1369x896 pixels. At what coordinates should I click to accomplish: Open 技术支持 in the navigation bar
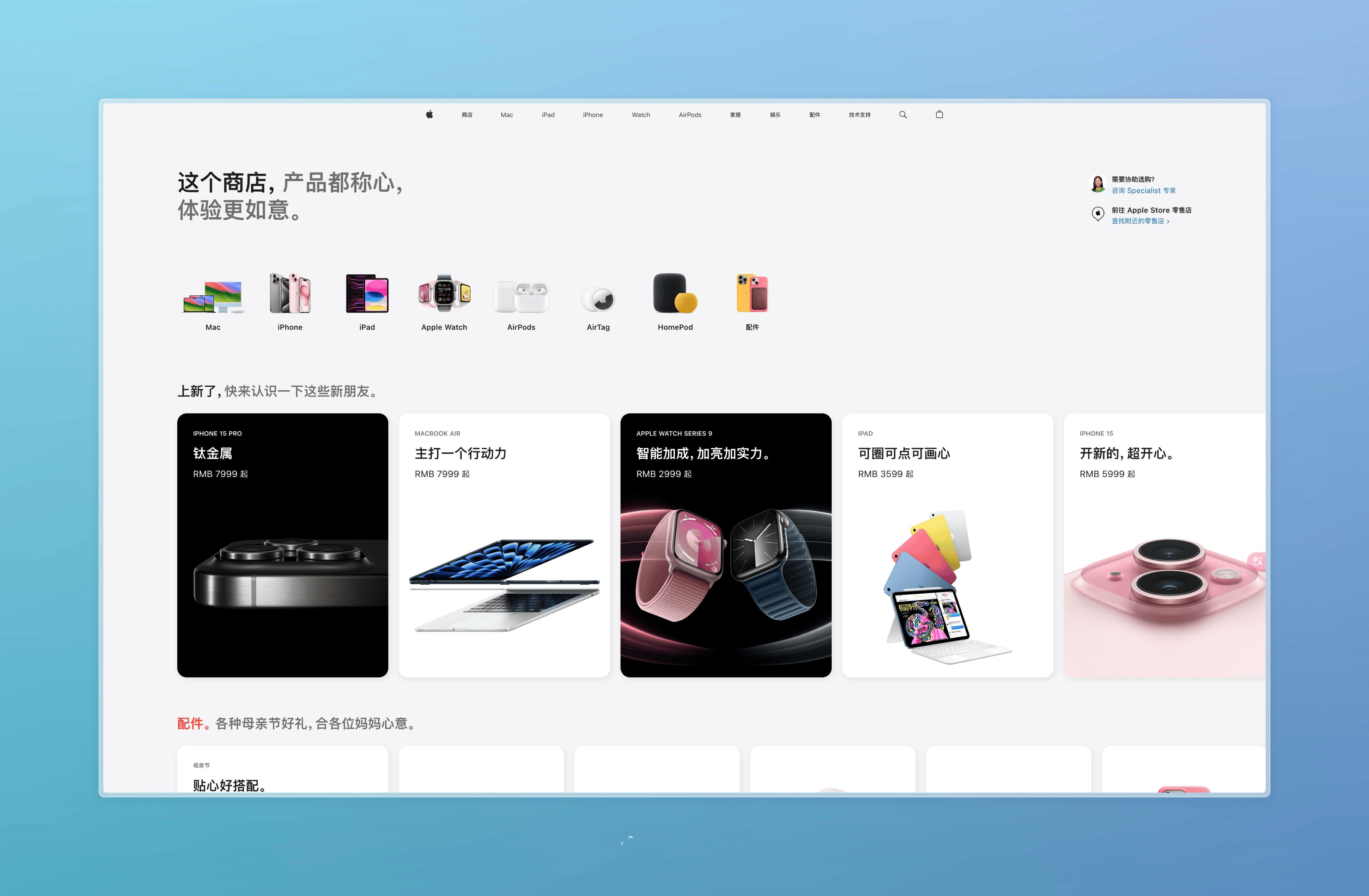[x=860, y=115]
